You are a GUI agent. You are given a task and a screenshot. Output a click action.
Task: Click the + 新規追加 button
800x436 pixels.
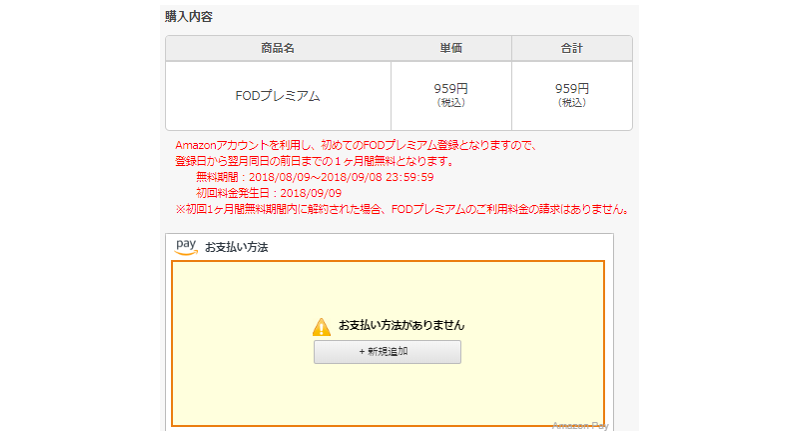click(387, 352)
